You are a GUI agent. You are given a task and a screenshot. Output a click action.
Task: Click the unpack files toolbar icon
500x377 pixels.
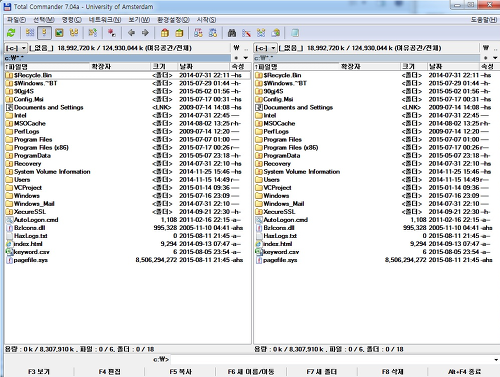(x=179, y=33)
